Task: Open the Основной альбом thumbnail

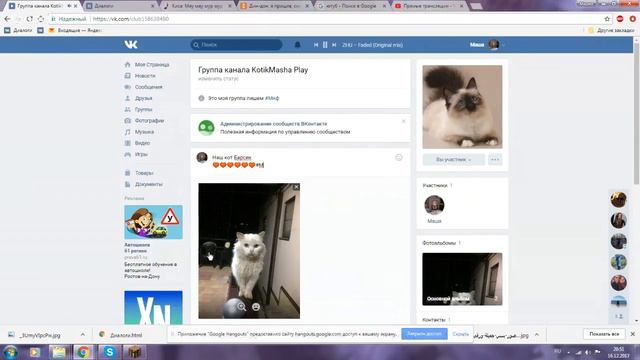Action: [x=462, y=279]
